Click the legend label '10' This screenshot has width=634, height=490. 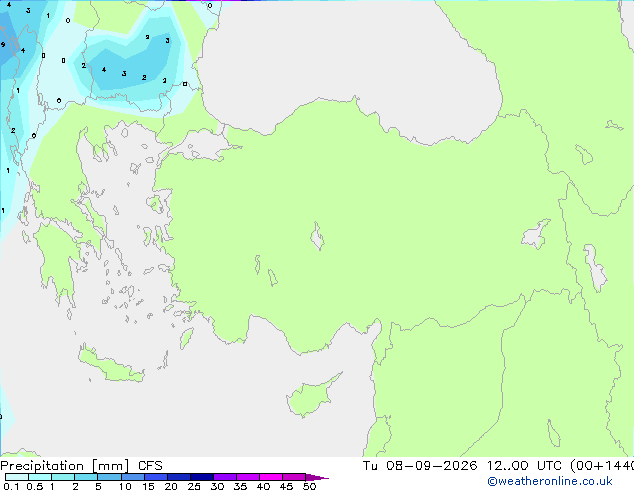coord(125,486)
